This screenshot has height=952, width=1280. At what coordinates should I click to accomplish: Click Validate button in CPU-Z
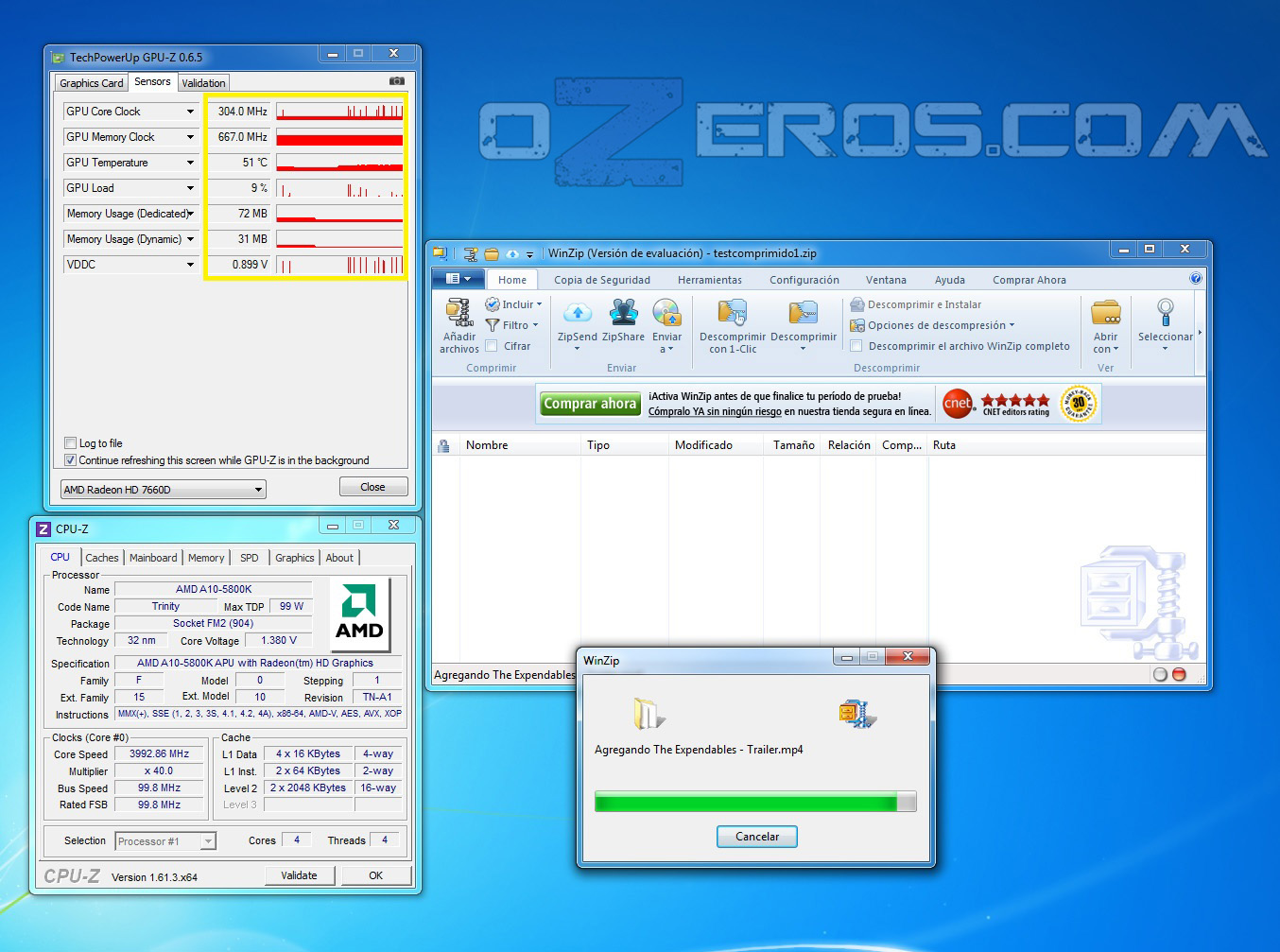299,875
